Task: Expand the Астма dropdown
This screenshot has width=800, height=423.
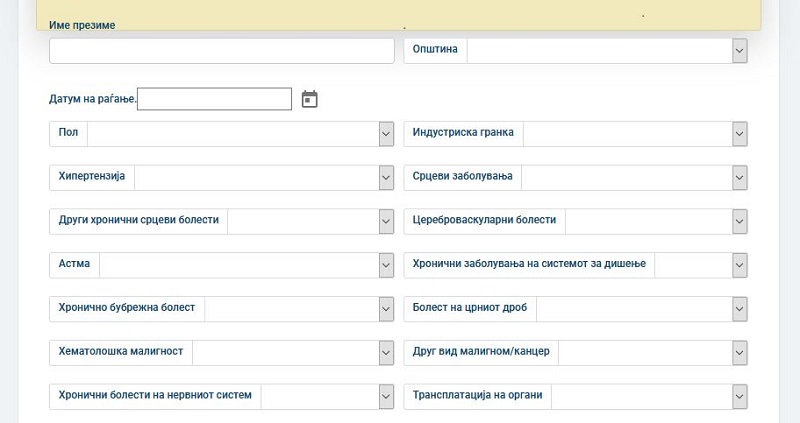Action: [246, 265]
